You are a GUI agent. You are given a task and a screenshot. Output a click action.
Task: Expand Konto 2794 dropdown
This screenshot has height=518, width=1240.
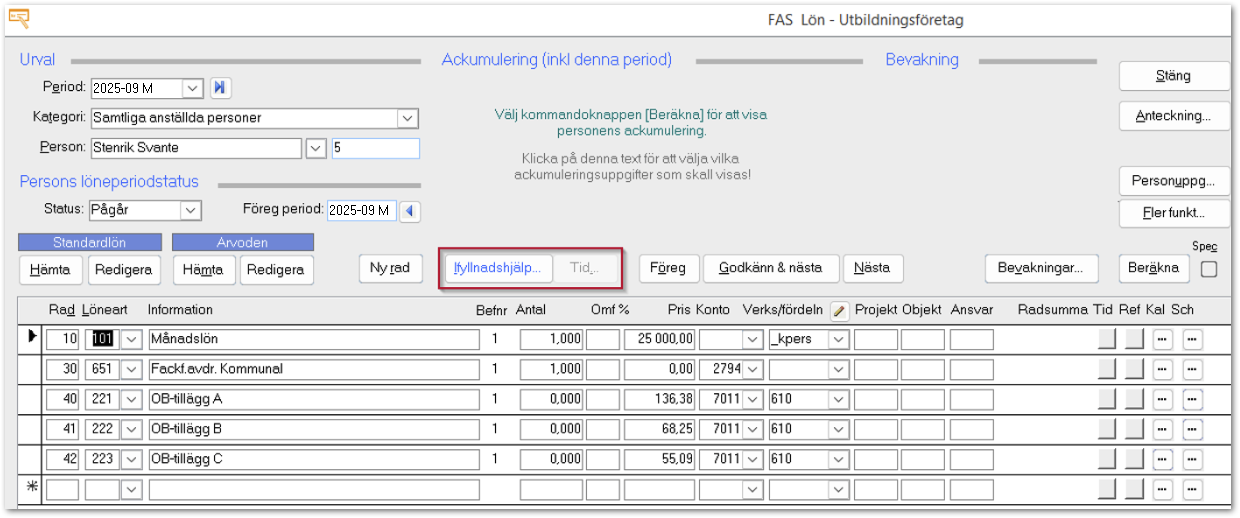754,370
